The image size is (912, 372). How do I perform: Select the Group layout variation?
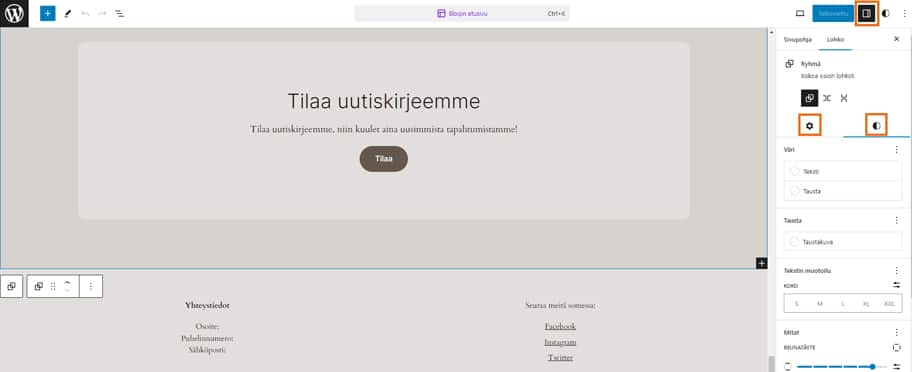(809, 98)
